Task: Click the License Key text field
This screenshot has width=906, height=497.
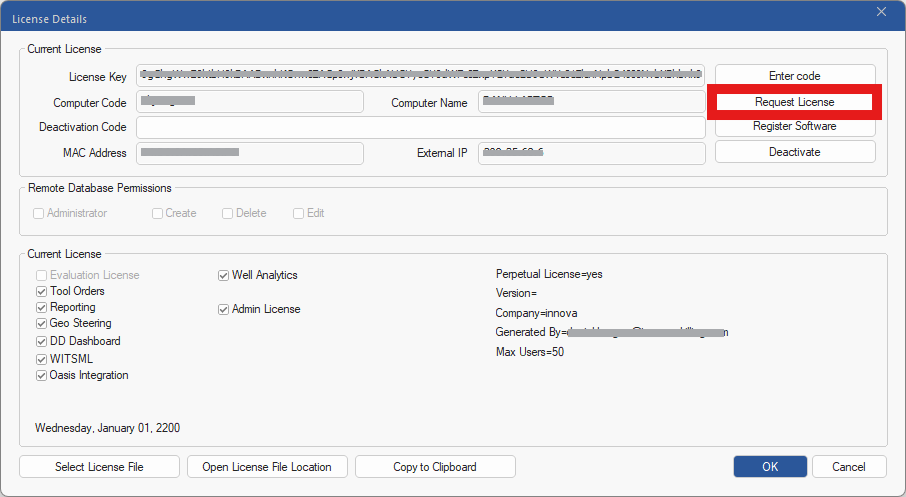Action: [x=421, y=76]
